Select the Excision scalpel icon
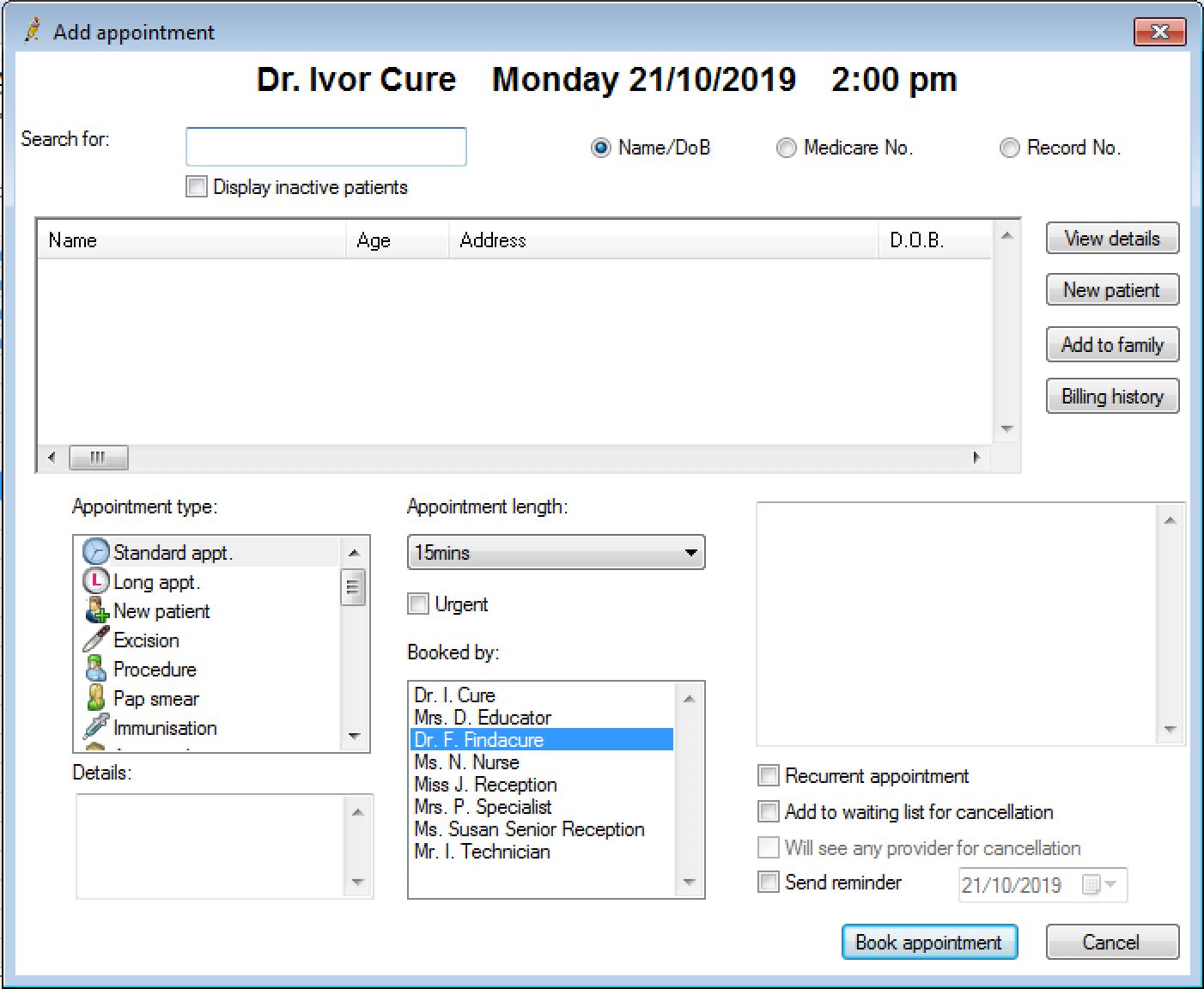 pos(95,640)
